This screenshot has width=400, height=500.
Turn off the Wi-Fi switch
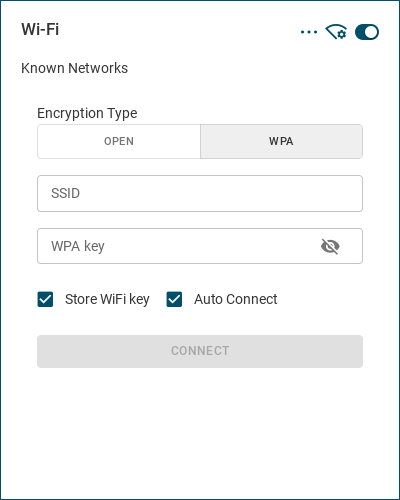(x=367, y=32)
